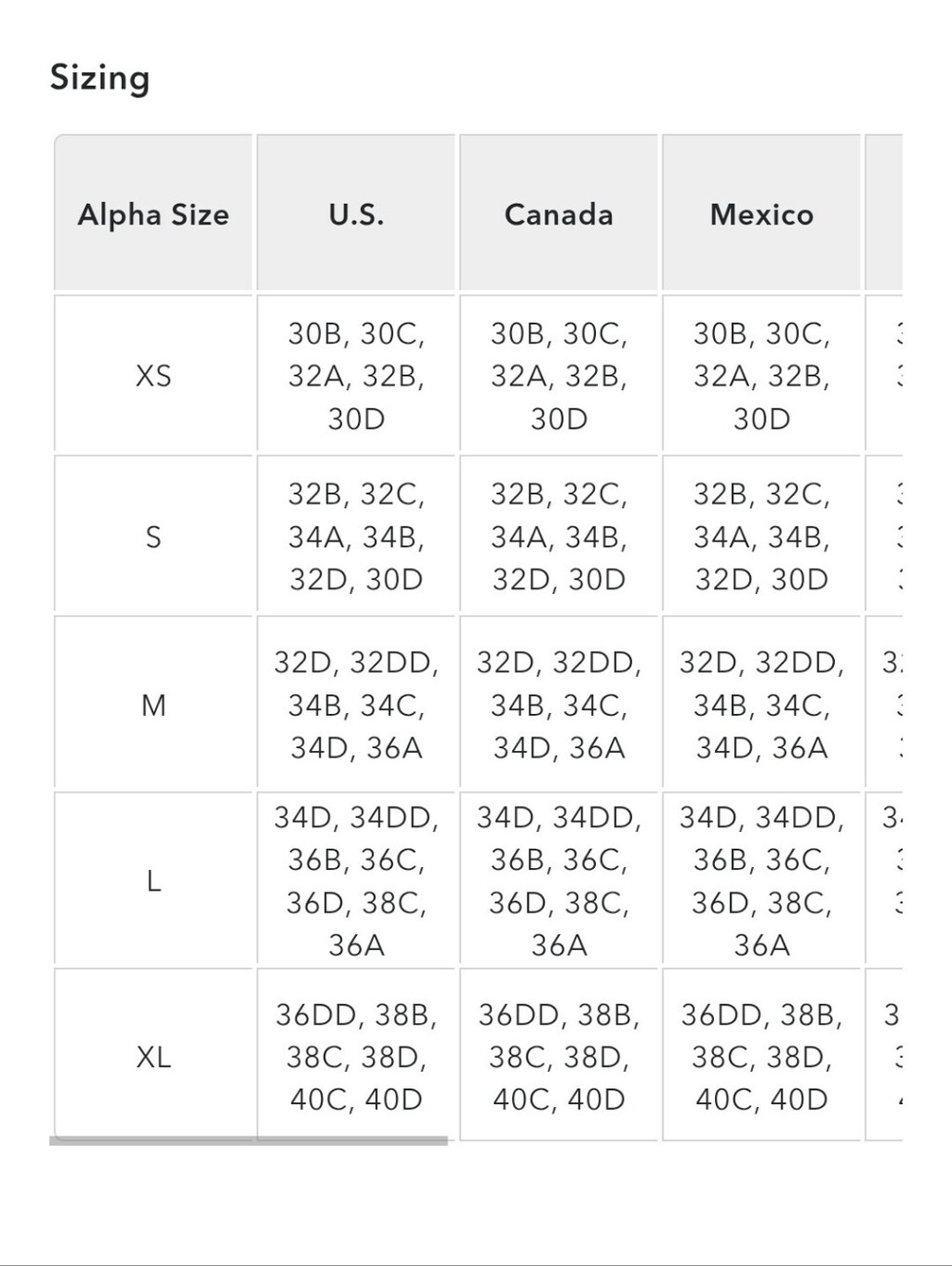The width and height of the screenshot is (952, 1266).
Task: Click the partially visible column header at right
Action: click(883, 213)
